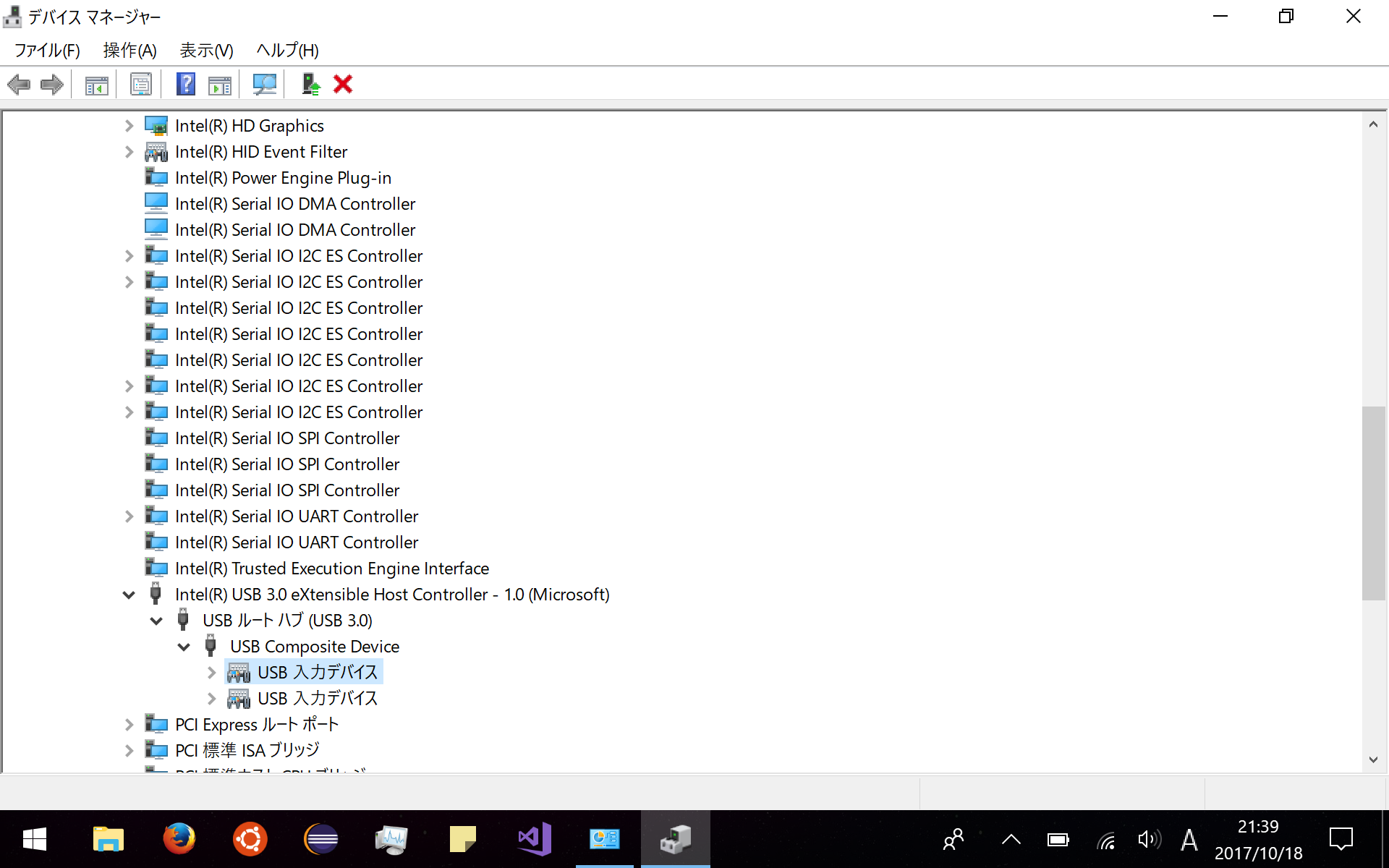
Task: Expand Intel(R) HD Graphics node
Action: 129,126
